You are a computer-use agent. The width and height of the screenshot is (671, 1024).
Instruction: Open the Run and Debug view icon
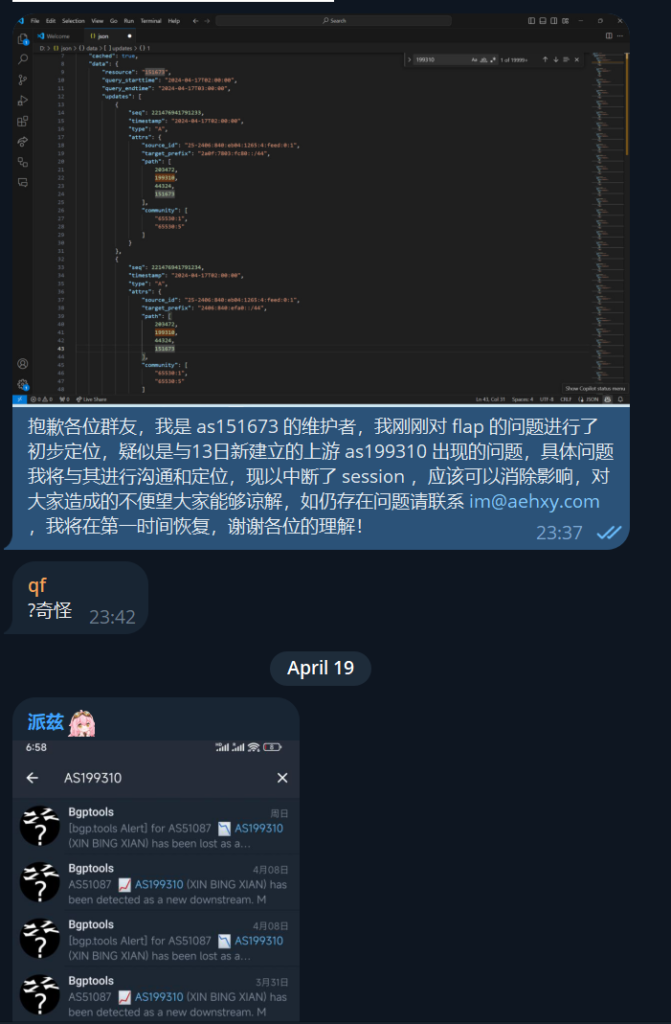click(23, 101)
